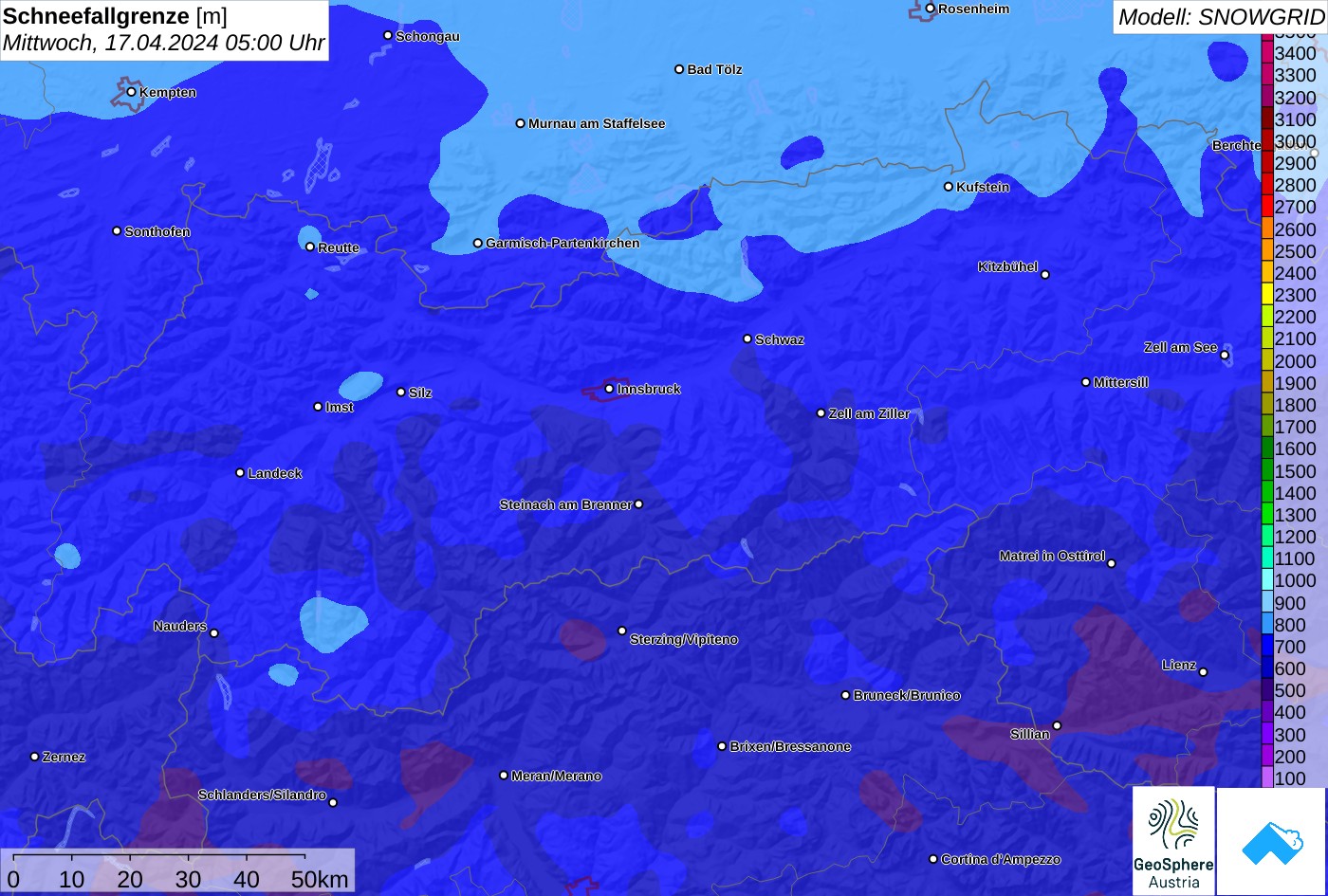Image resolution: width=1328 pixels, height=896 pixels.
Task: Select the Bad Tölz marker dot
Action: pyautogui.click(x=679, y=69)
